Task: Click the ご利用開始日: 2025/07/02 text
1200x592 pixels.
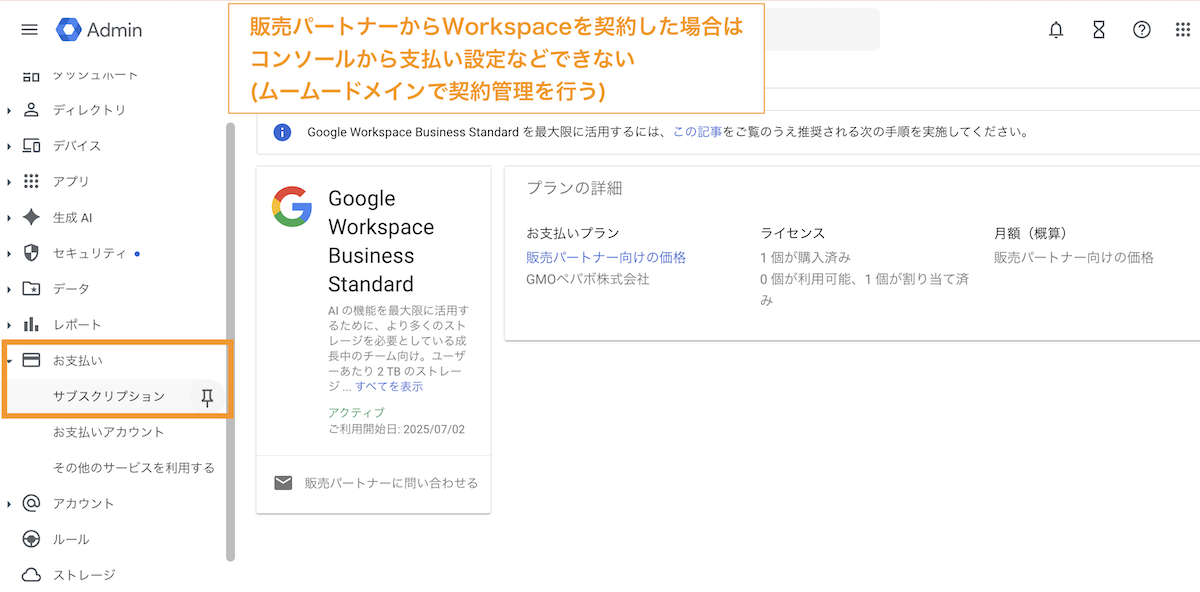Action: 397,429
